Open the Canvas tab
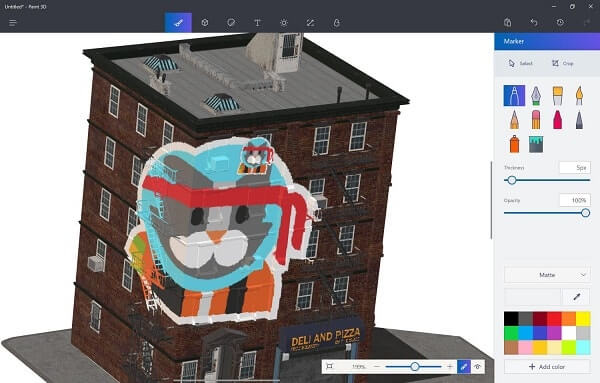This screenshot has width=600, height=383. pos(310,23)
